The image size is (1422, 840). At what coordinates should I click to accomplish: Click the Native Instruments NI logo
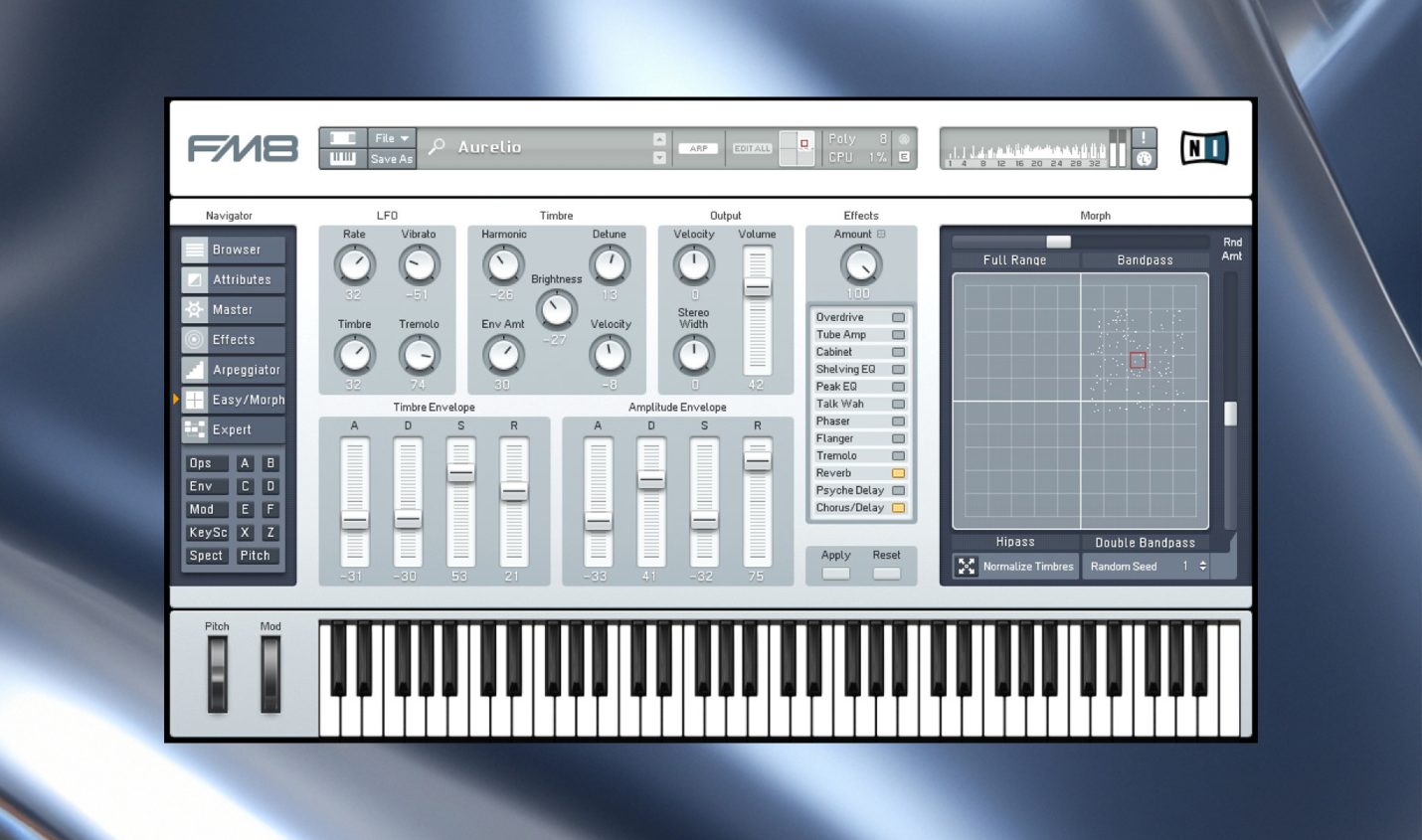point(1204,148)
